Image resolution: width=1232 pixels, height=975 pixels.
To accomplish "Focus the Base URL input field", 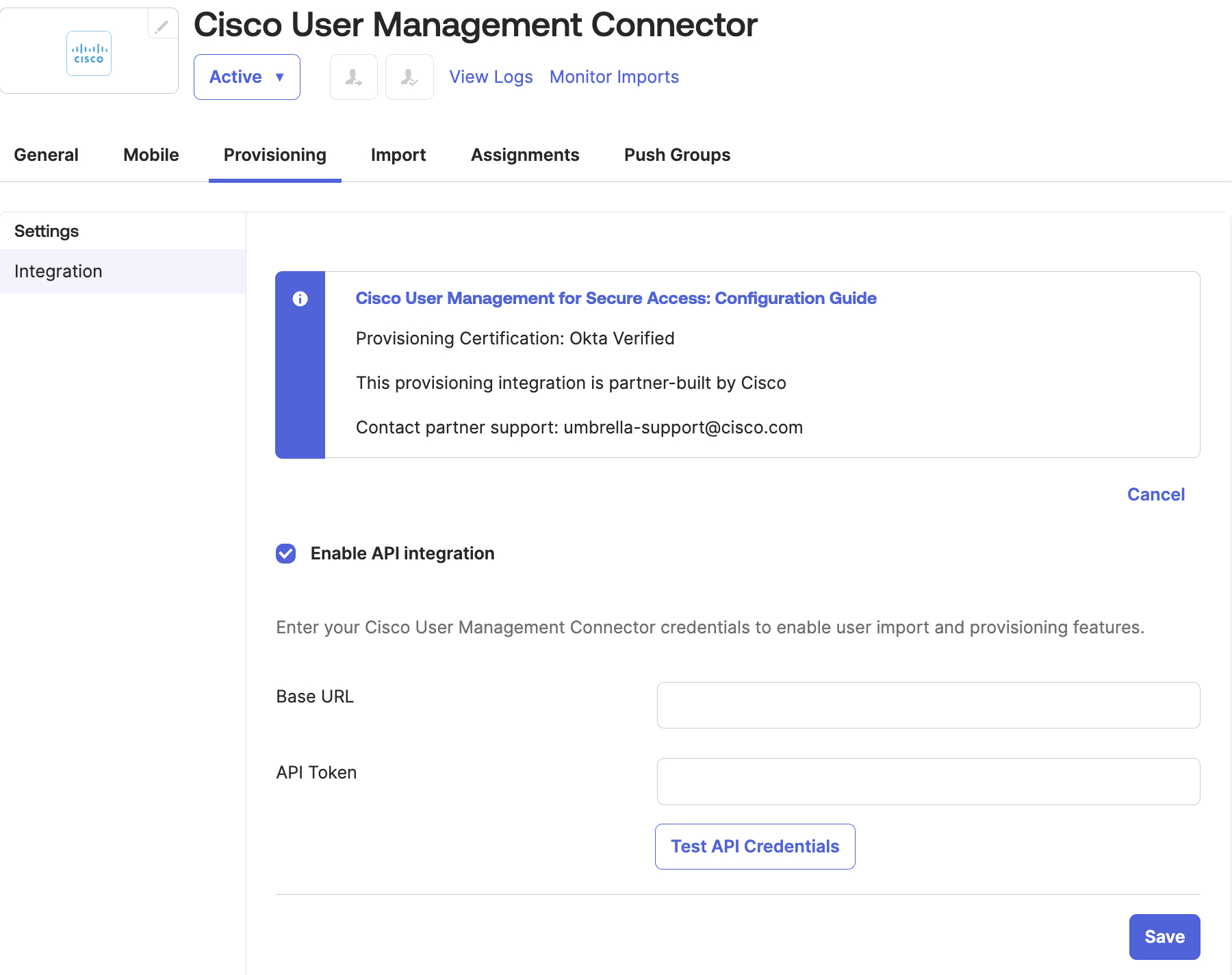I will click(928, 705).
